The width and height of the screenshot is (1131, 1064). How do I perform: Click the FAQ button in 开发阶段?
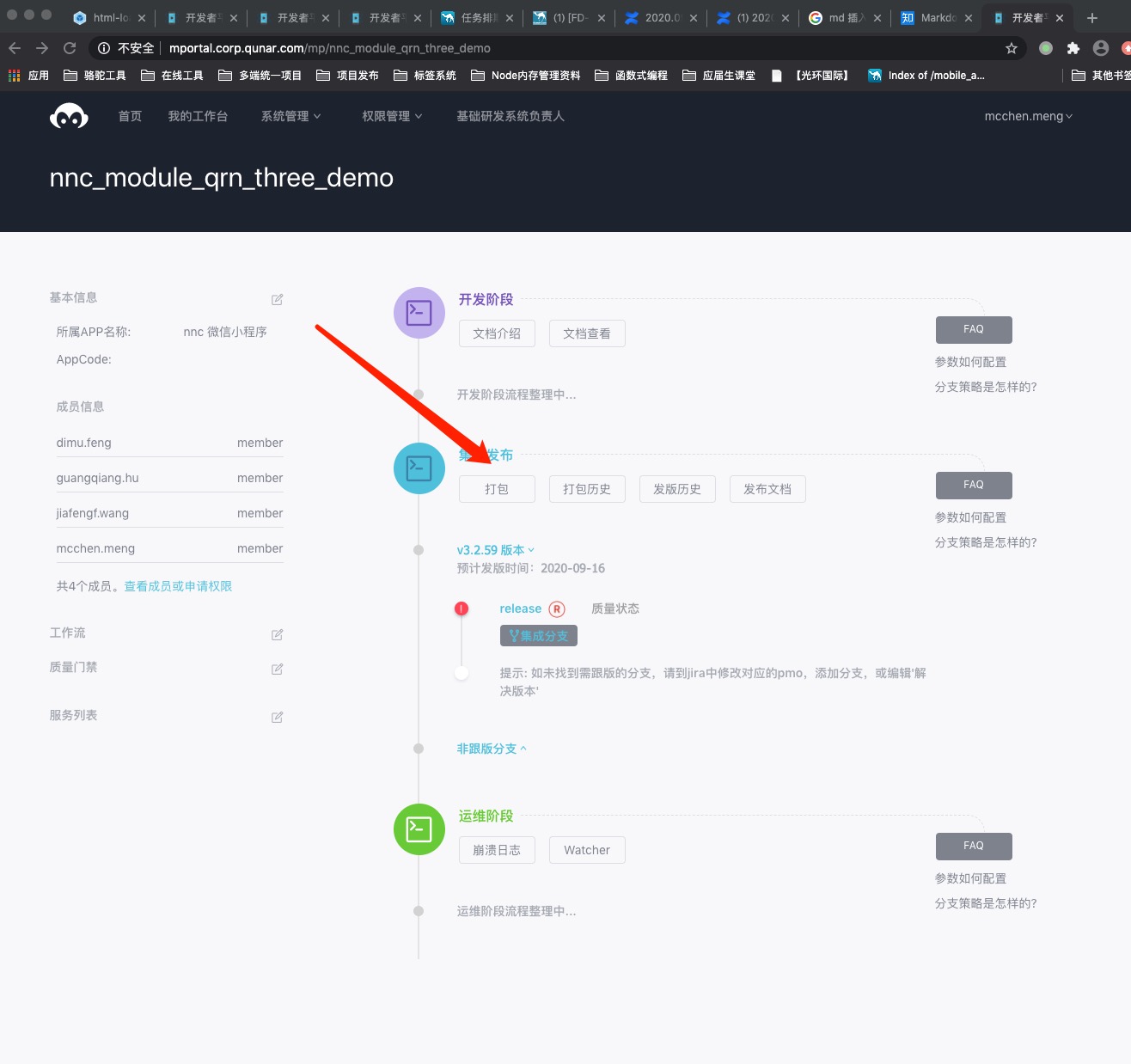coord(974,329)
